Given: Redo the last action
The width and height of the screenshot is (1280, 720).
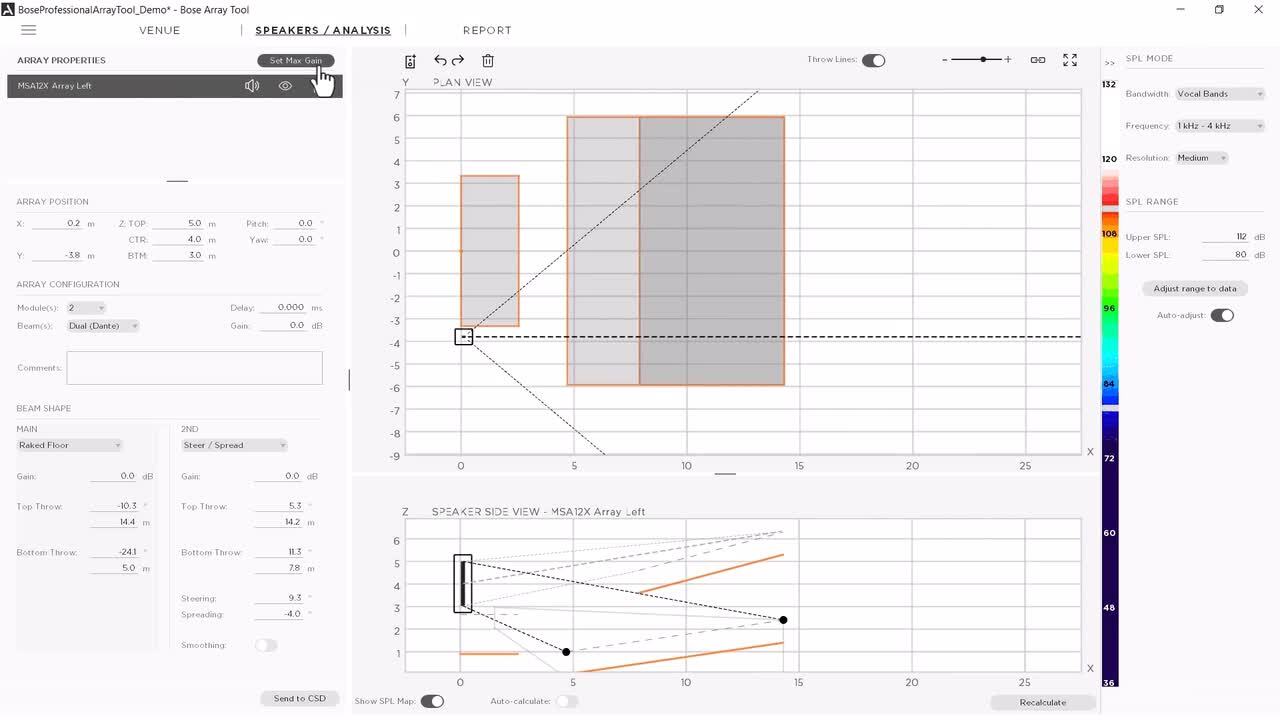Looking at the screenshot, I should (458, 60).
